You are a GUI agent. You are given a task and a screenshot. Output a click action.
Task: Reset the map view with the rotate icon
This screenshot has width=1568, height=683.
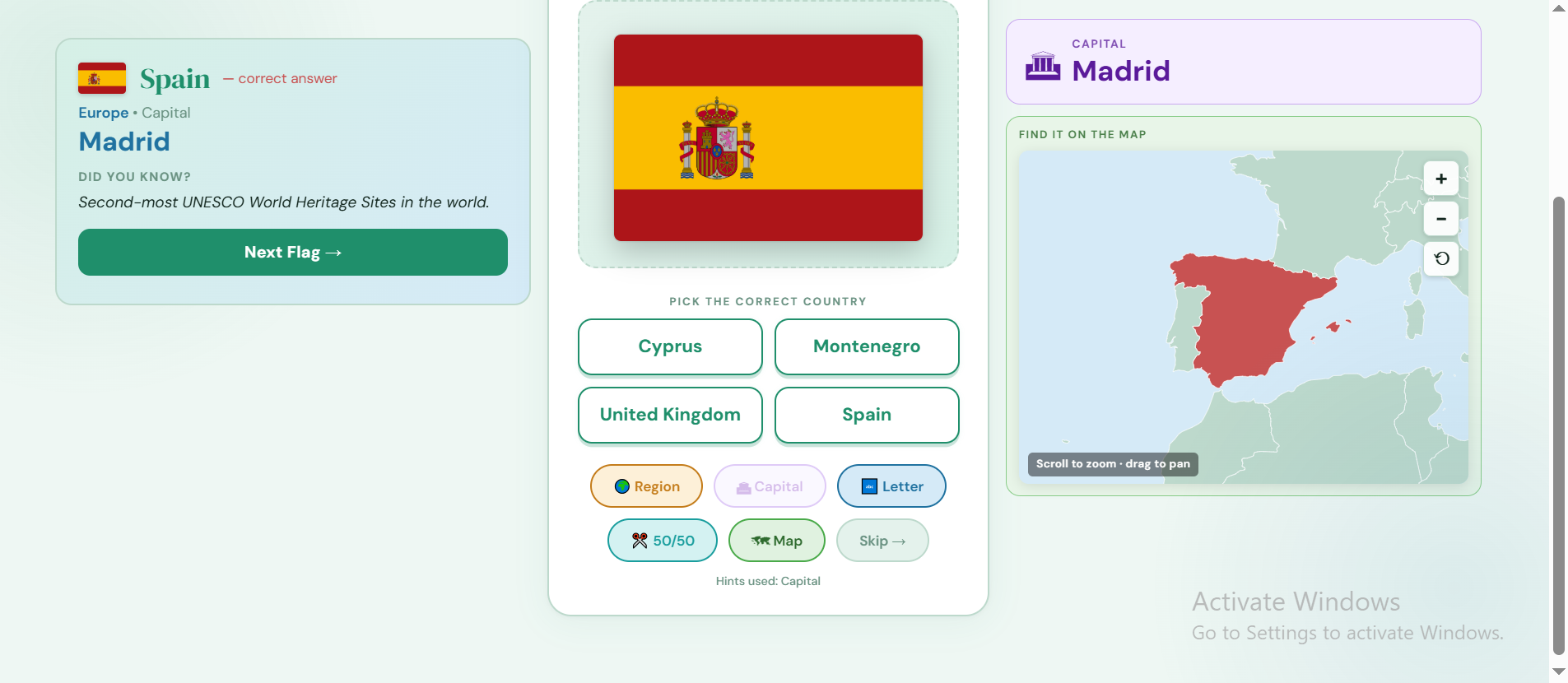(1441, 258)
